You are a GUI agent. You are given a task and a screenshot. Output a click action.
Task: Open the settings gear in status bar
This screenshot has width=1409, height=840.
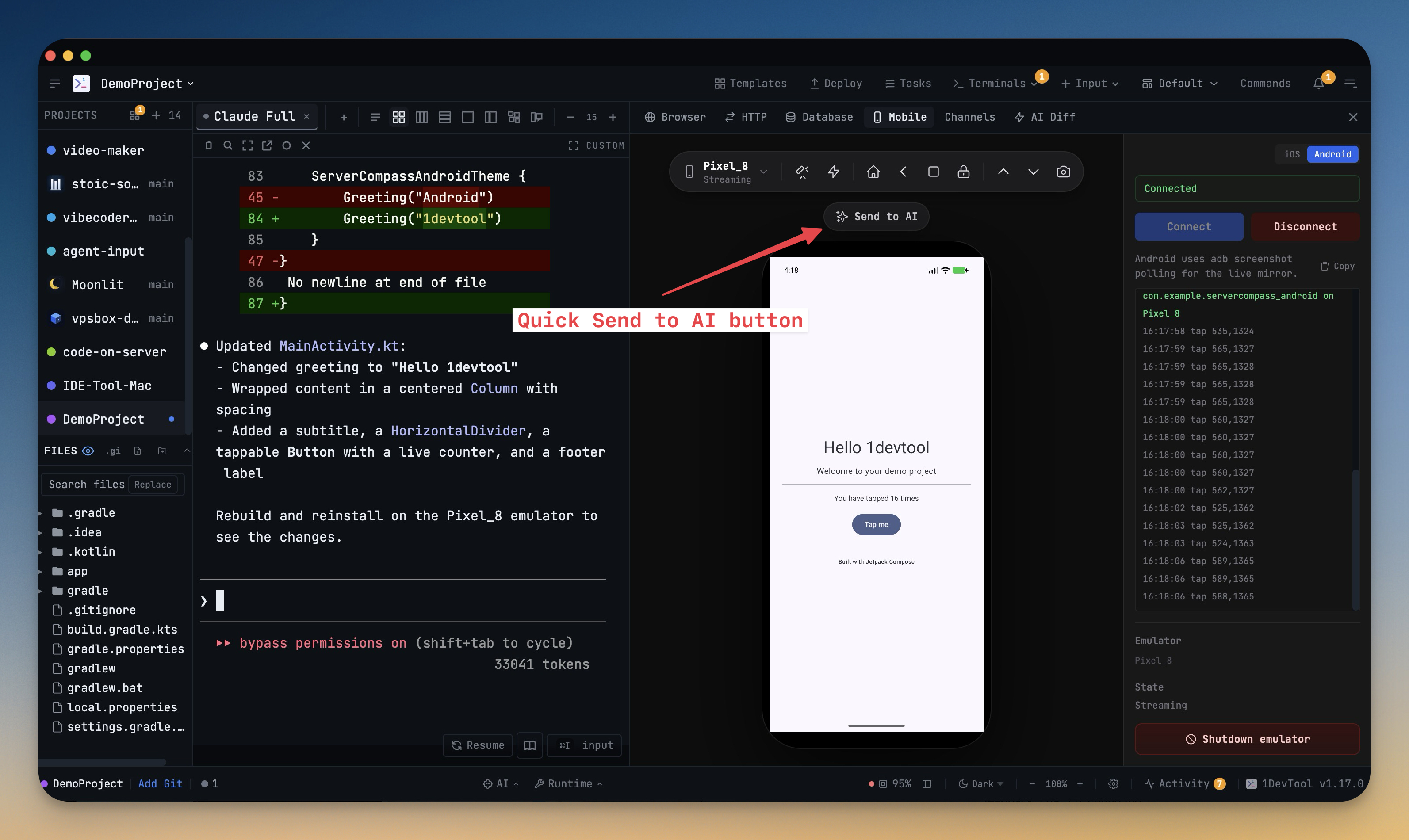(x=1112, y=783)
